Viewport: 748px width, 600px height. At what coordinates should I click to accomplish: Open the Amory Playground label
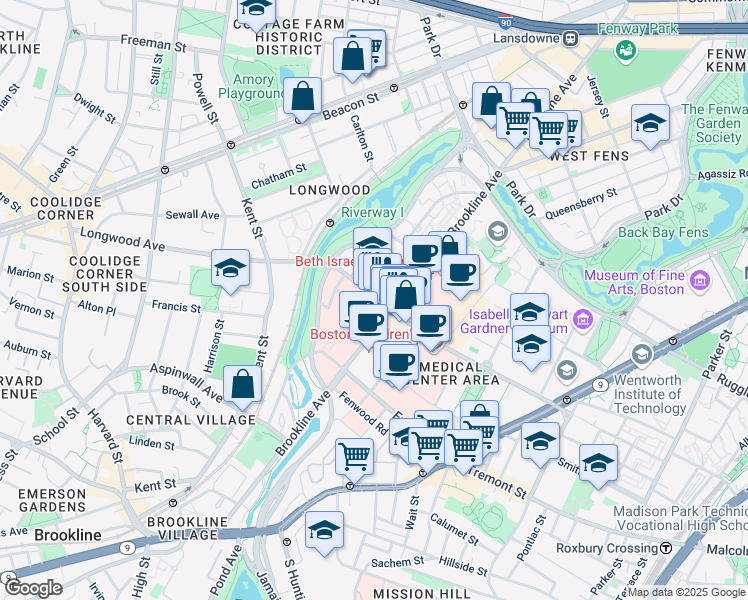pos(249,86)
